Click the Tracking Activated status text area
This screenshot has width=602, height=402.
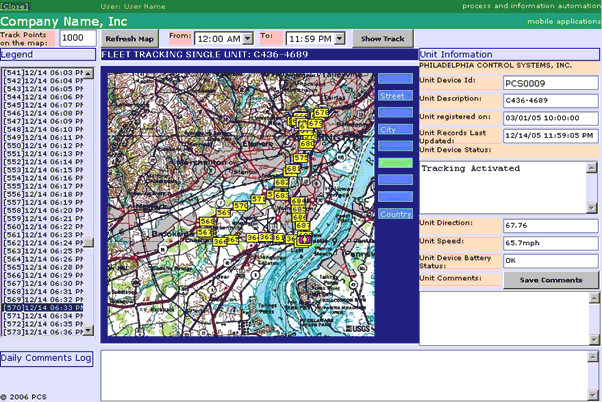coord(503,187)
